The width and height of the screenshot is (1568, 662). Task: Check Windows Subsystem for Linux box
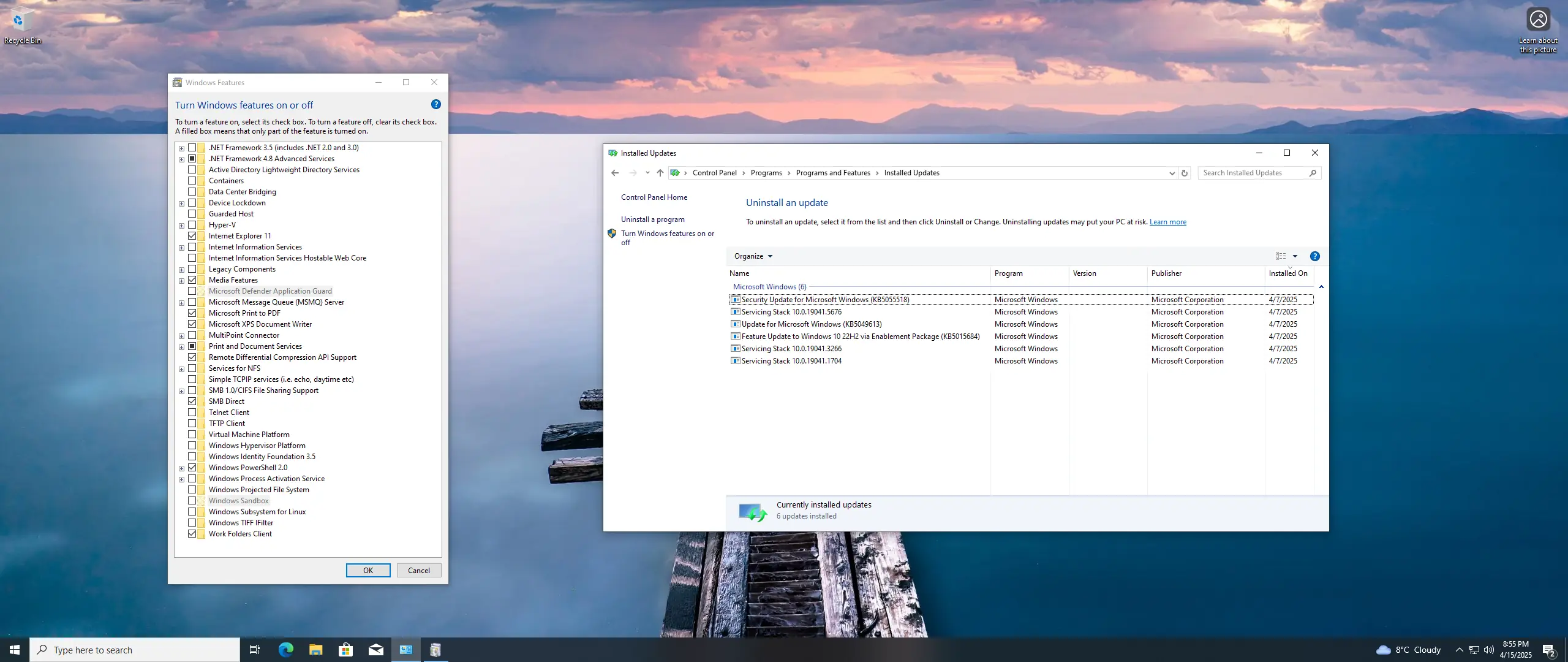[192, 512]
